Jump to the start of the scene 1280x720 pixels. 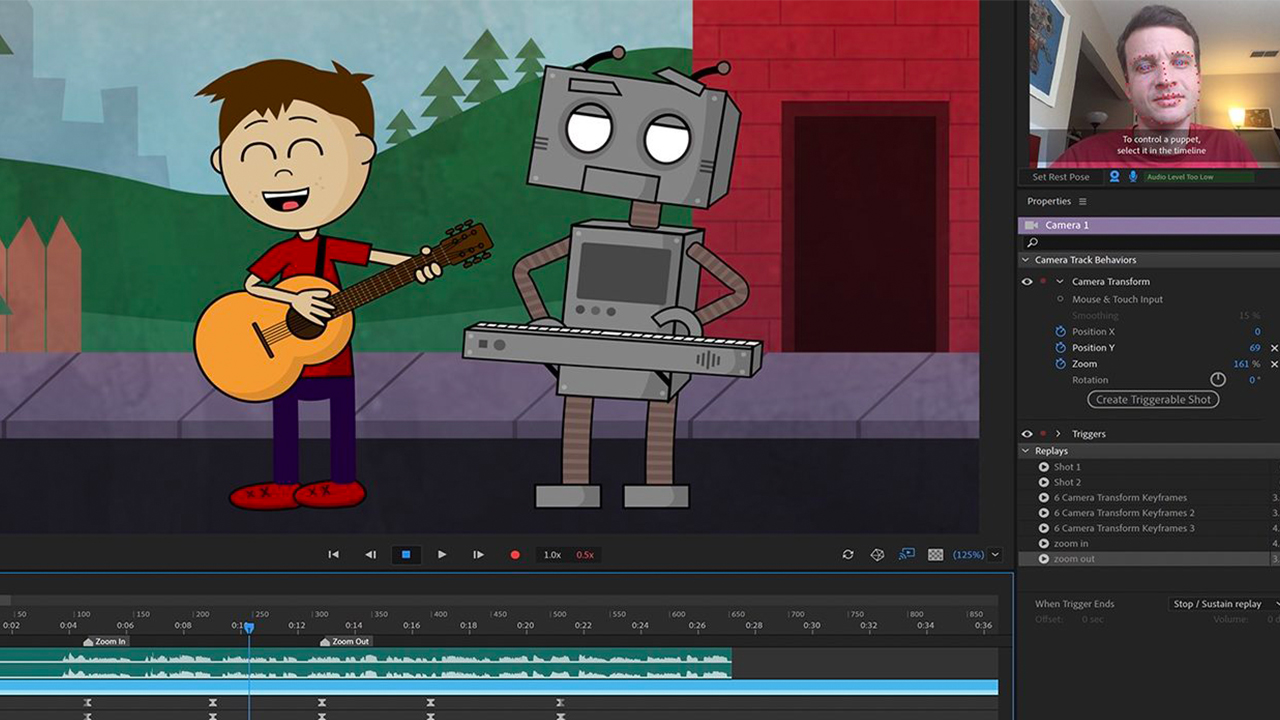point(333,555)
